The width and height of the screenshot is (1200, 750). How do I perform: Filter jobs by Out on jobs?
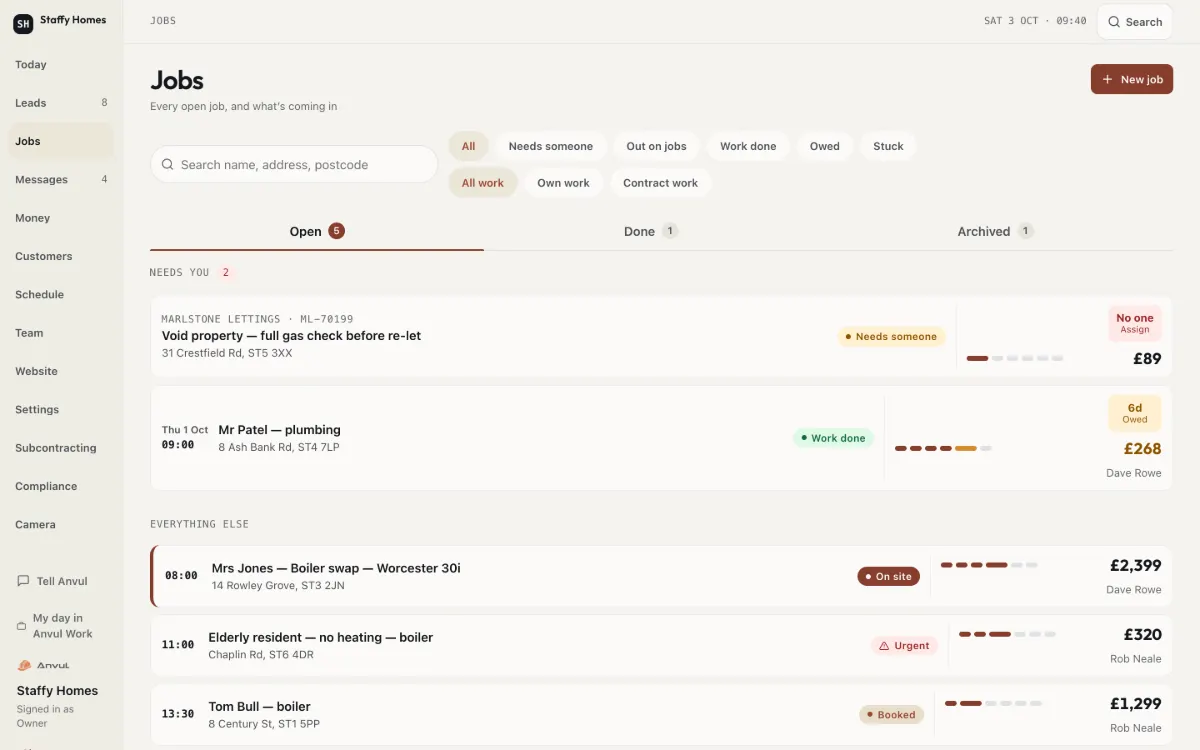coord(656,146)
